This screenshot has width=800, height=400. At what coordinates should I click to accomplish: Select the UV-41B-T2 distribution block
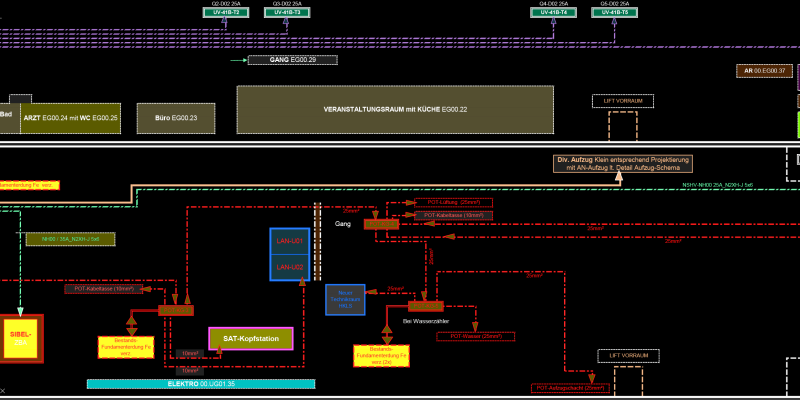(x=226, y=12)
